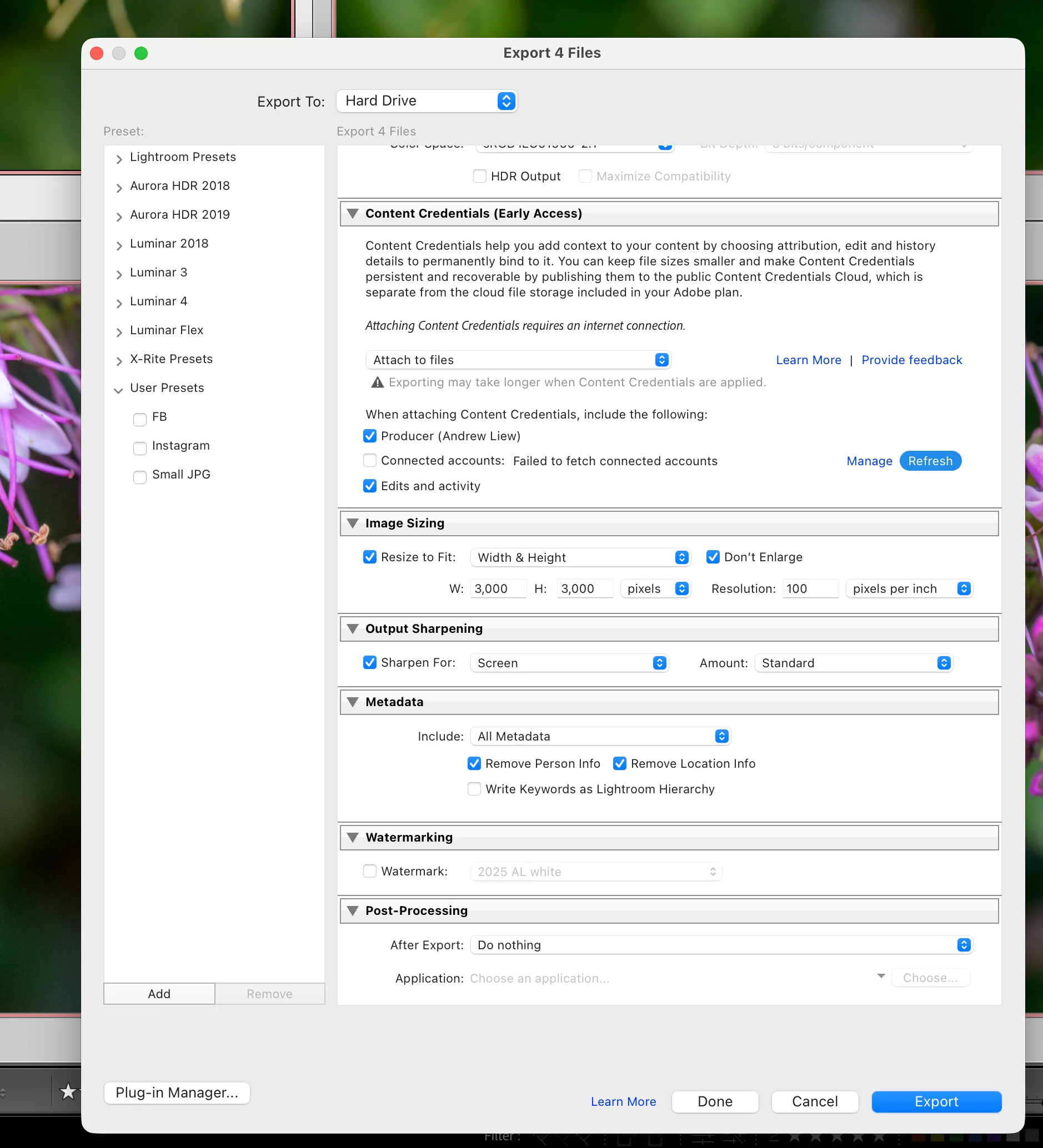This screenshot has width=1043, height=1148.
Task: Collapse the Metadata section triangle
Action: pyautogui.click(x=353, y=702)
